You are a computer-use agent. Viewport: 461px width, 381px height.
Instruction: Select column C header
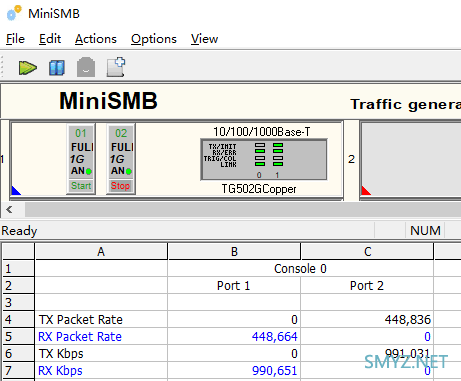367,251
